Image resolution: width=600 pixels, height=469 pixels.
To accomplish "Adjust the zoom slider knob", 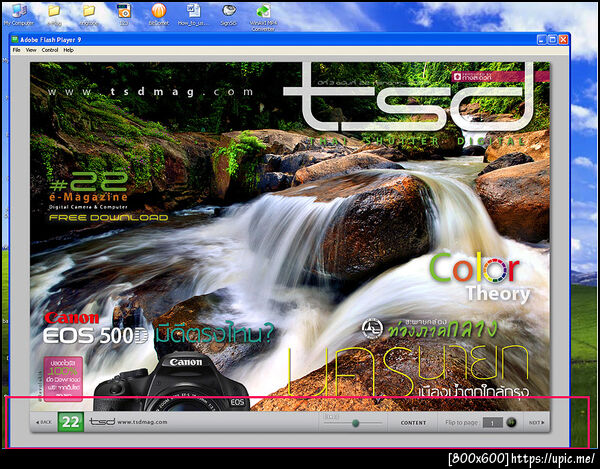I will coord(355,423).
